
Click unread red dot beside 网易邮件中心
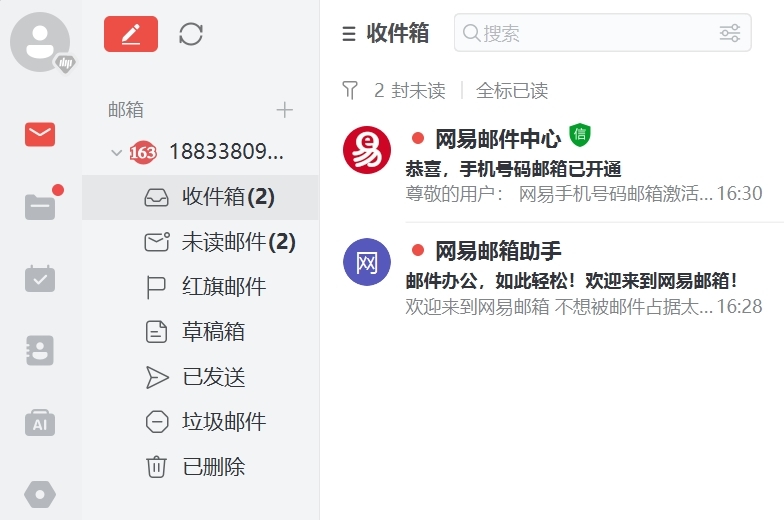[418, 138]
